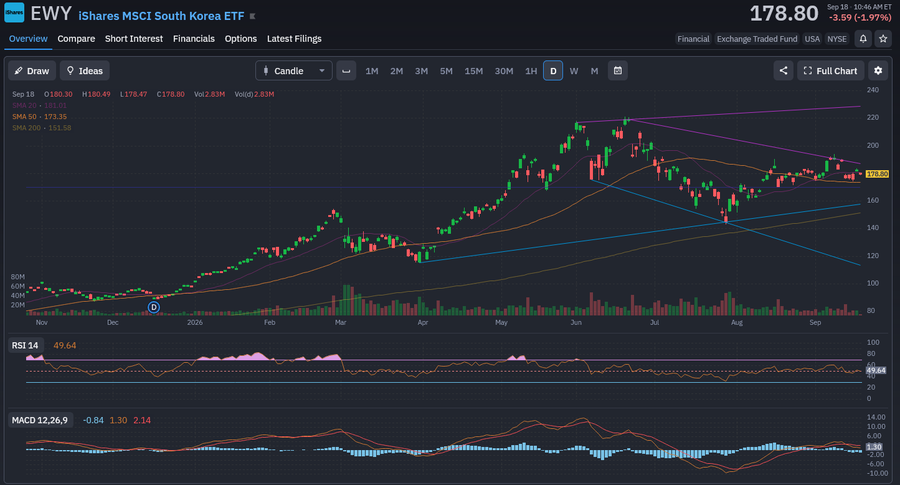
Task: Open the Financials tab
Action: click(x=194, y=38)
